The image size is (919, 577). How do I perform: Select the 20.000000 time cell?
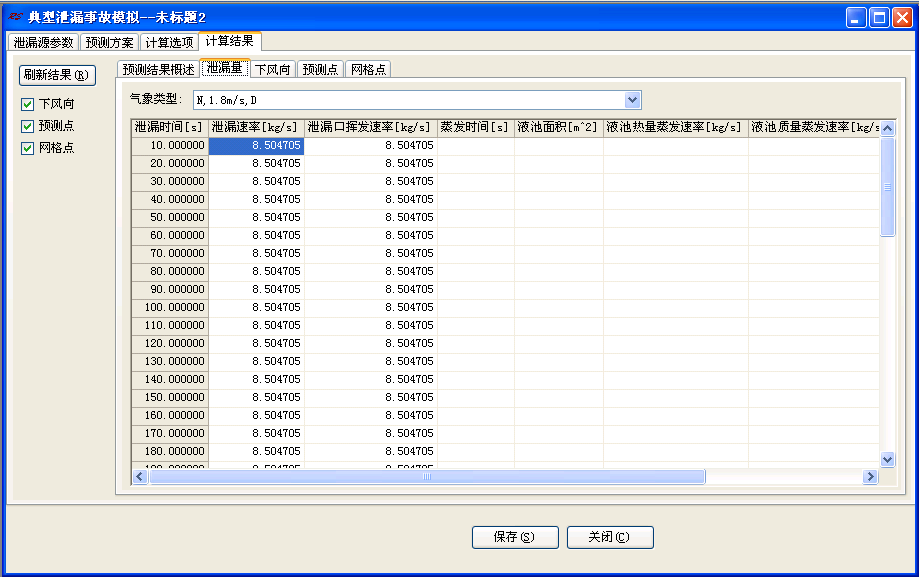[170, 164]
